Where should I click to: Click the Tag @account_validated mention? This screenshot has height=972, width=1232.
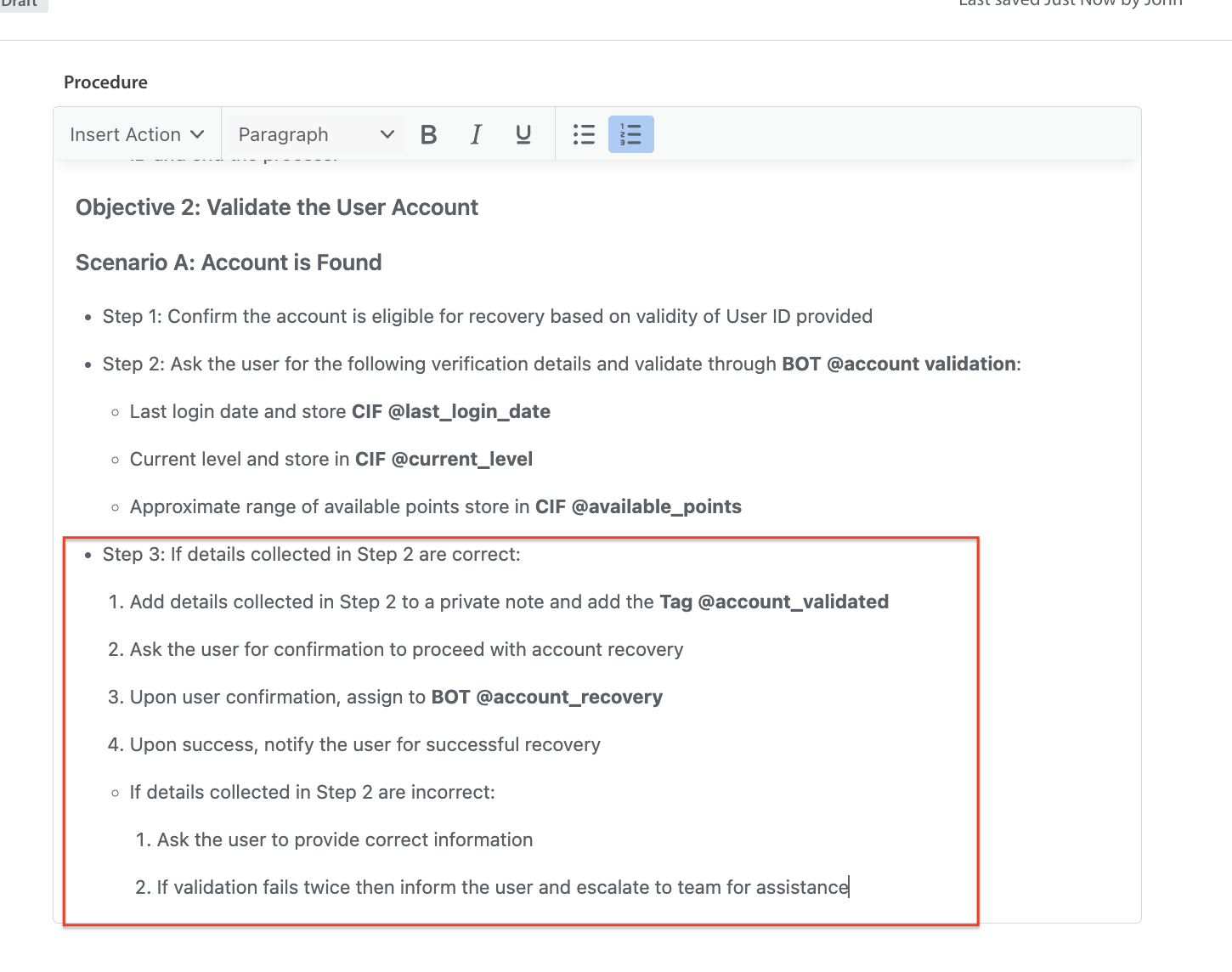coord(773,602)
